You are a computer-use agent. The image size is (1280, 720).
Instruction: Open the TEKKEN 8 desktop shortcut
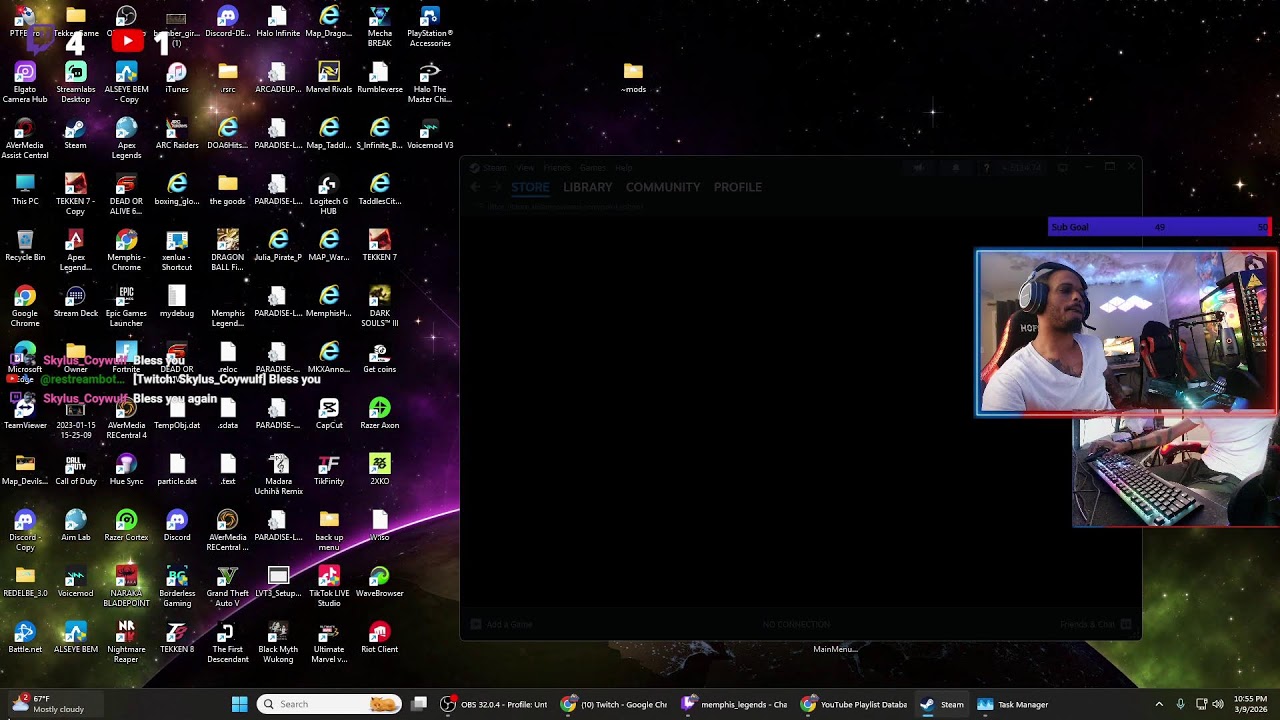(x=177, y=638)
